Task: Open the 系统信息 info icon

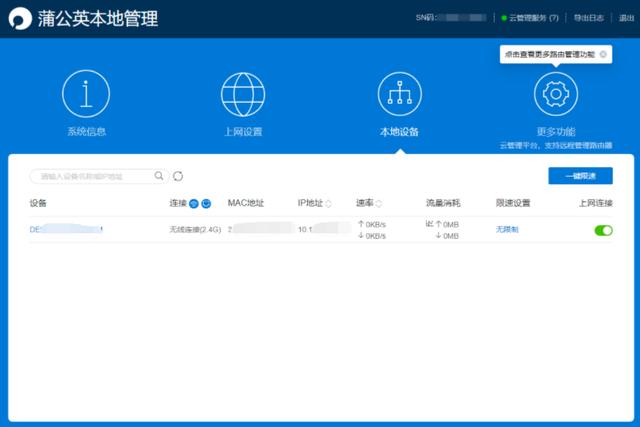Action: pyautogui.click(x=86, y=93)
